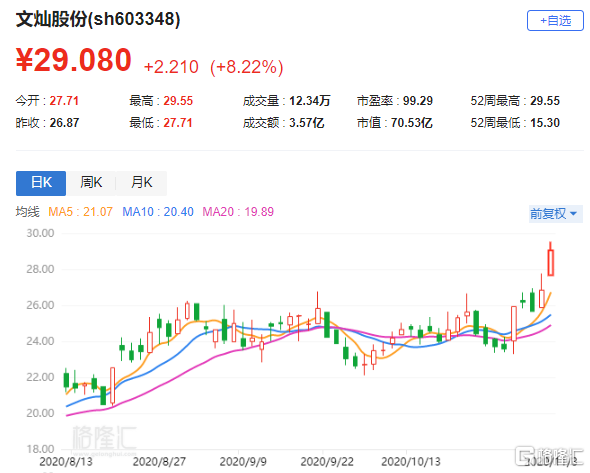Click the 30.00 y-axis price label

click(x=40, y=233)
